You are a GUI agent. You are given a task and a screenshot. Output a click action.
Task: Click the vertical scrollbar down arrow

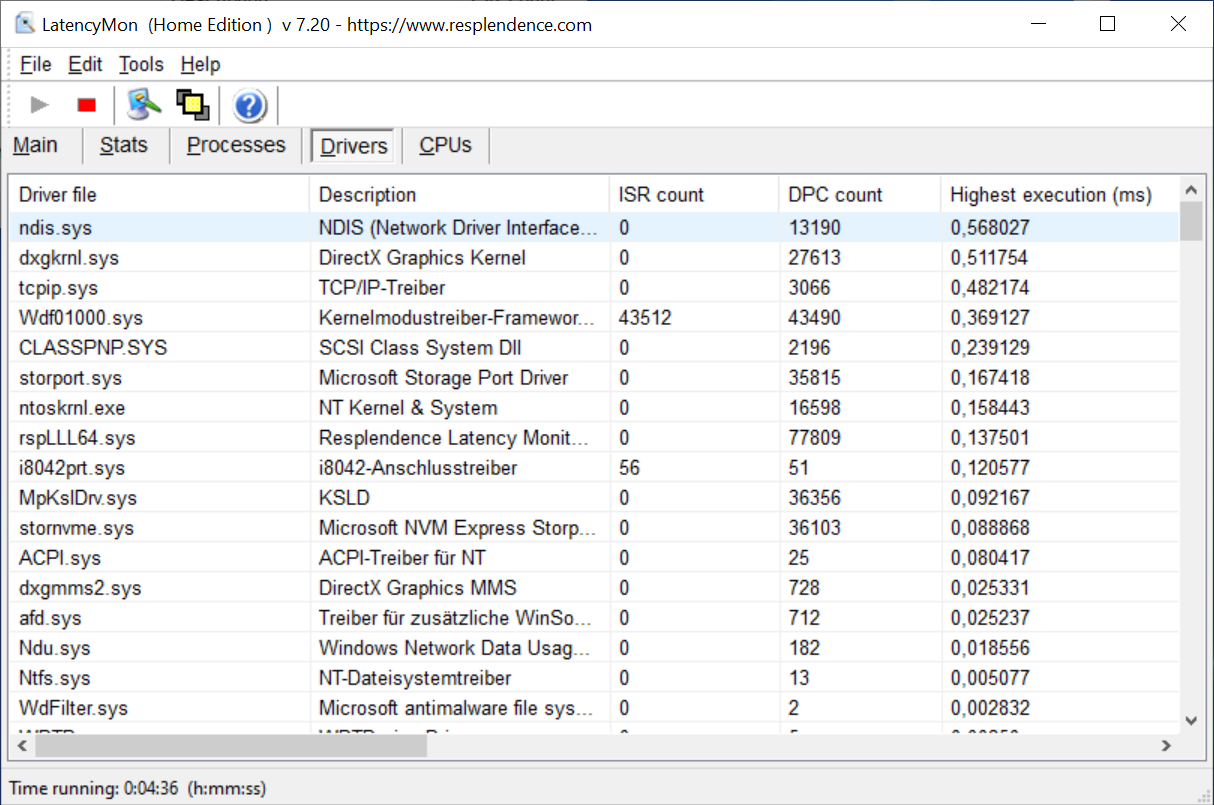click(x=1191, y=720)
